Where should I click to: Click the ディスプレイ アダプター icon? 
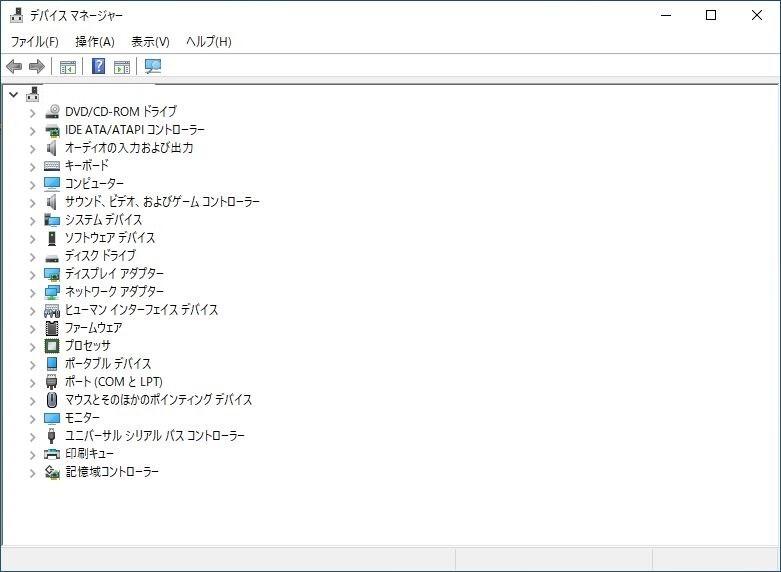point(52,274)
